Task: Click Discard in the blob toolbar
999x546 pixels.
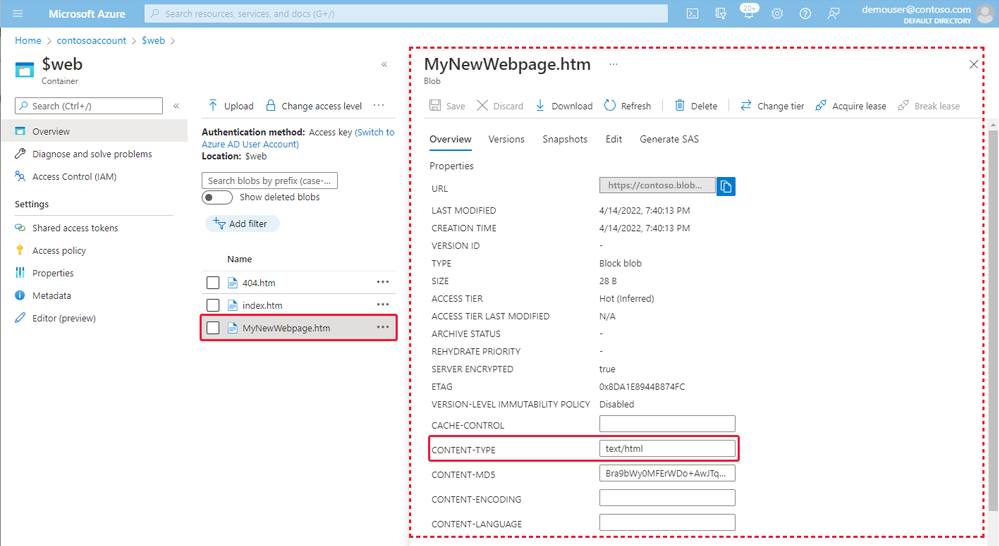Action: click(500, 106)
